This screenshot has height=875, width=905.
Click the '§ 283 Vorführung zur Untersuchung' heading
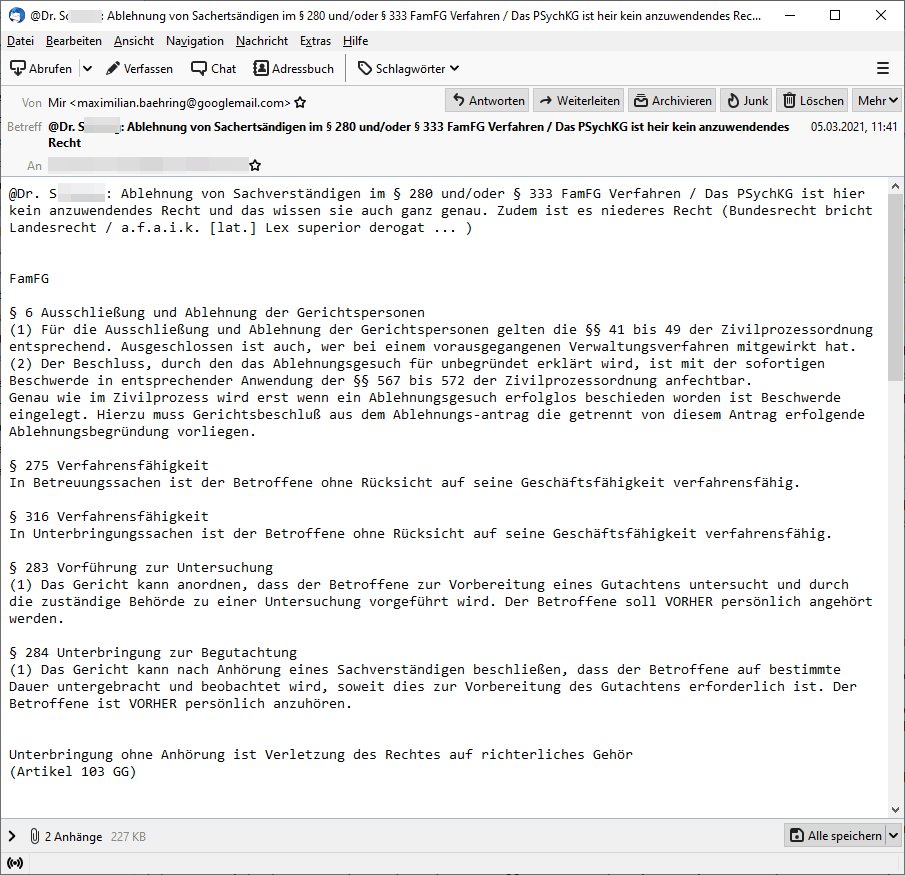[x=141, y=567]
